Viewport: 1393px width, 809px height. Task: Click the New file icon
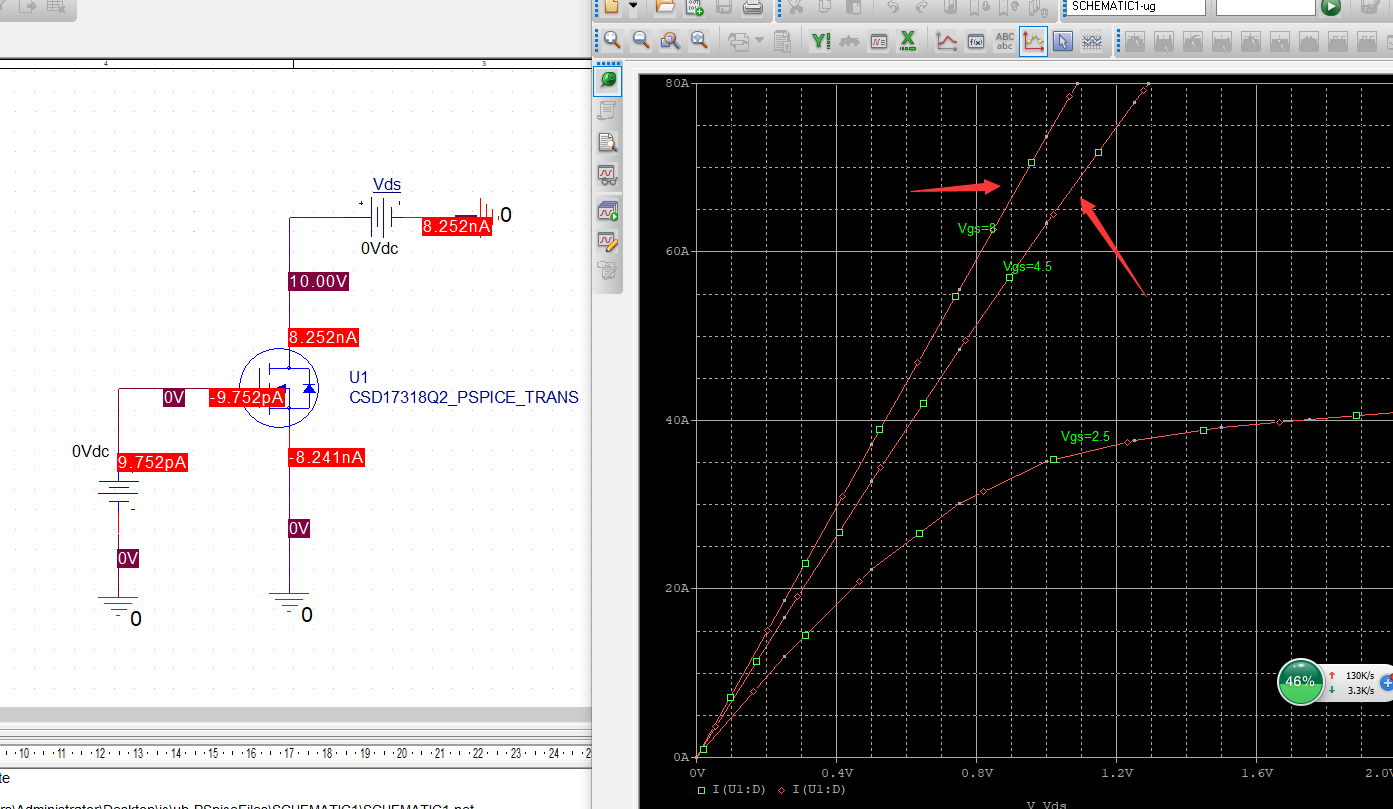pyautogui.click(x=611, y=7)
